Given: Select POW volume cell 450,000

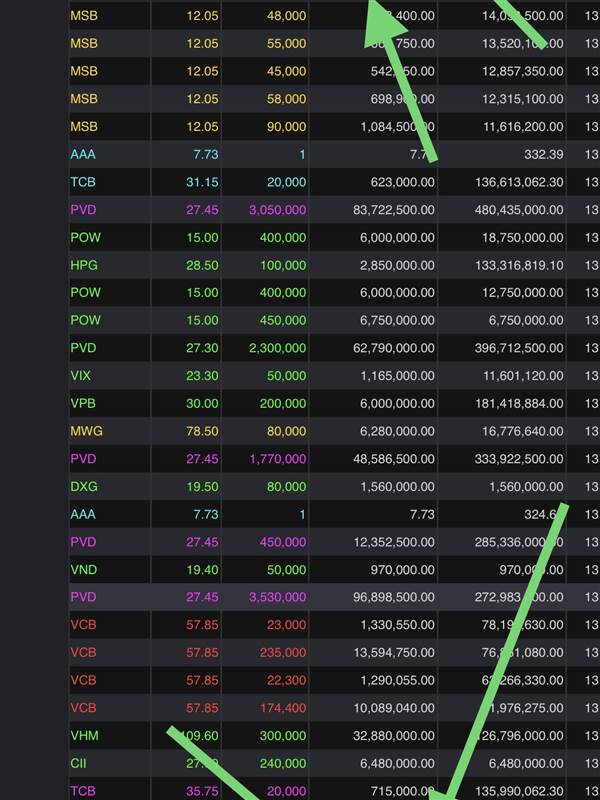Looking at the screenshot, I should pyautogui.click(x=281, y=321).
